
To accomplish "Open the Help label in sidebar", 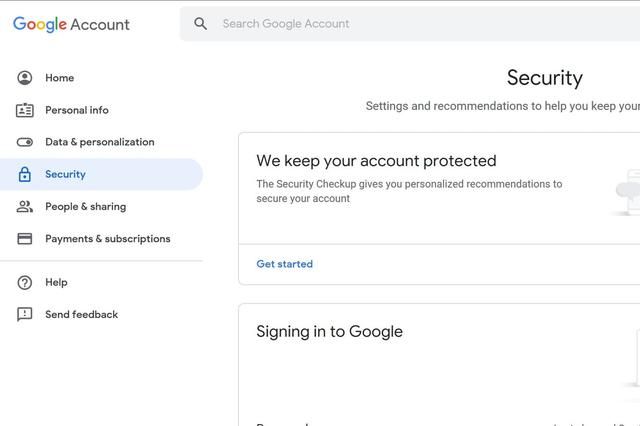I will (57, 283).
